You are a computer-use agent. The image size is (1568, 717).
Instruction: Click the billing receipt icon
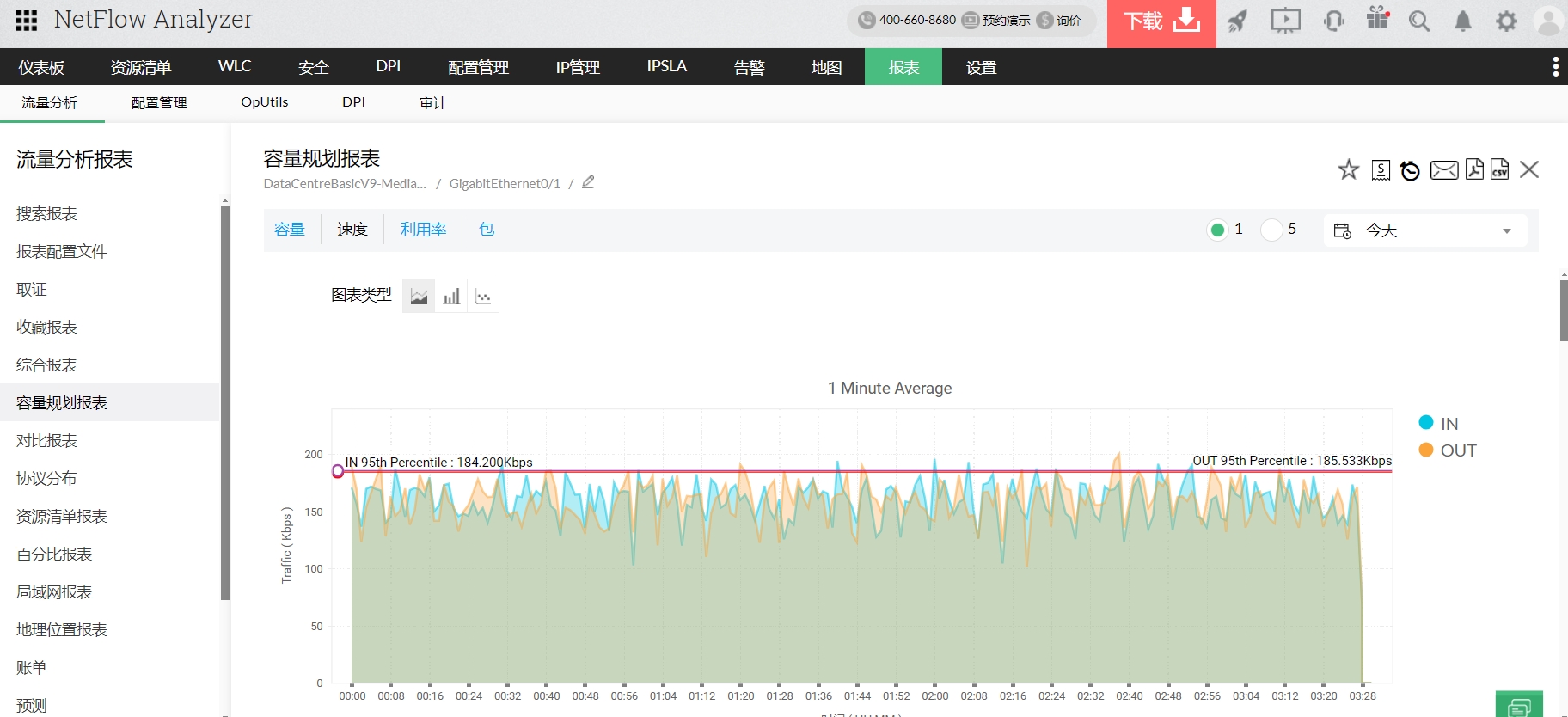[x=1381, y=170]
